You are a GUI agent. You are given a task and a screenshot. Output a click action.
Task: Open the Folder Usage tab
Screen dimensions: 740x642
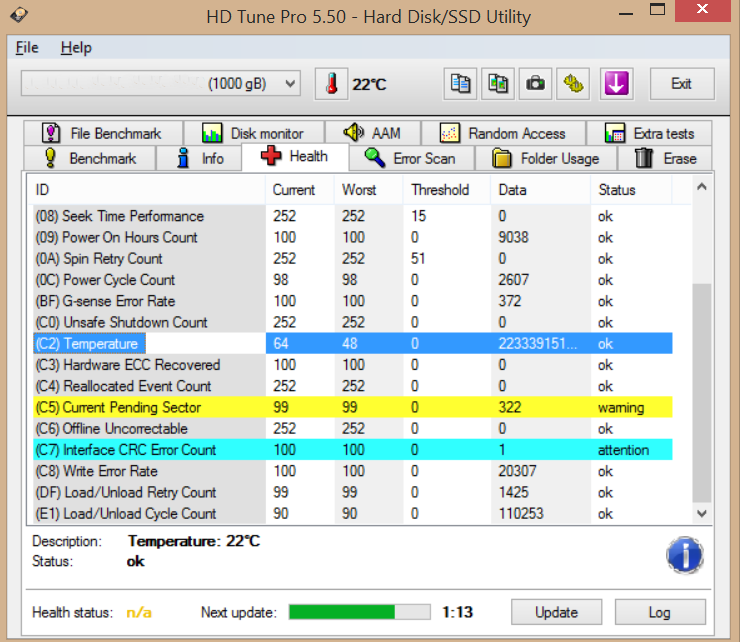pos(546,158)
